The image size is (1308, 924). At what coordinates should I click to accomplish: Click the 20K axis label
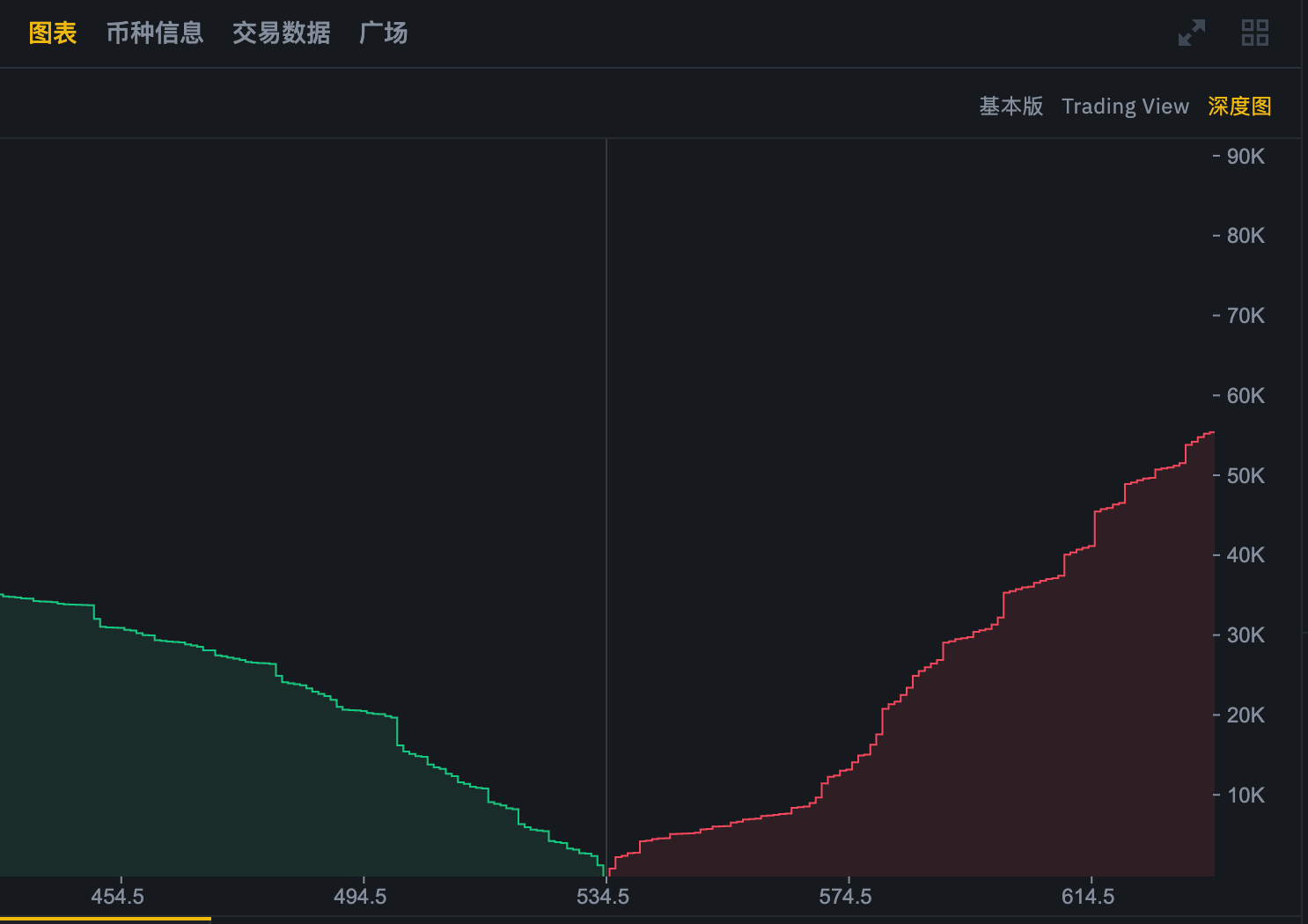point(1246,715)
